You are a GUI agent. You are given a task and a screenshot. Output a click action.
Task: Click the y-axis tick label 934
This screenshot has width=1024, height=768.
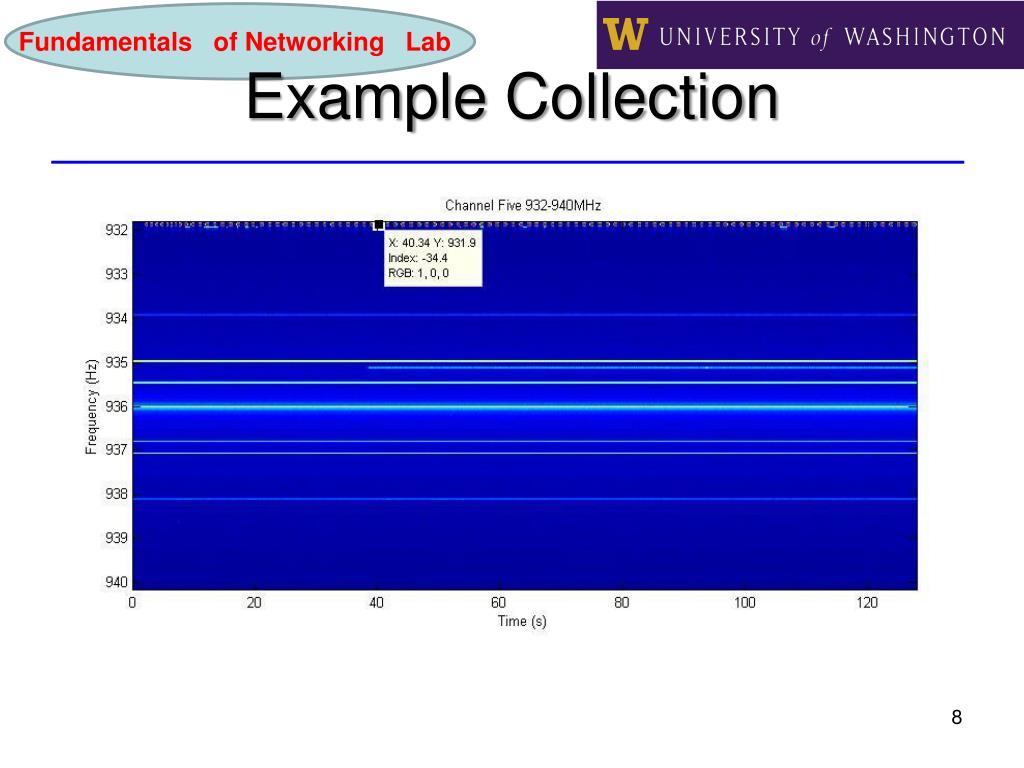[x=116, y=318]
